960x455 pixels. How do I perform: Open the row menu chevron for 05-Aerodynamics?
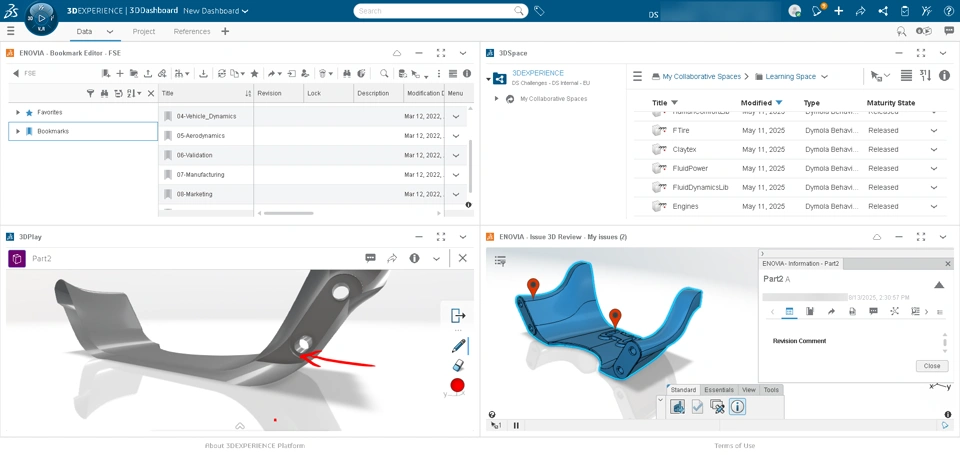456,136
